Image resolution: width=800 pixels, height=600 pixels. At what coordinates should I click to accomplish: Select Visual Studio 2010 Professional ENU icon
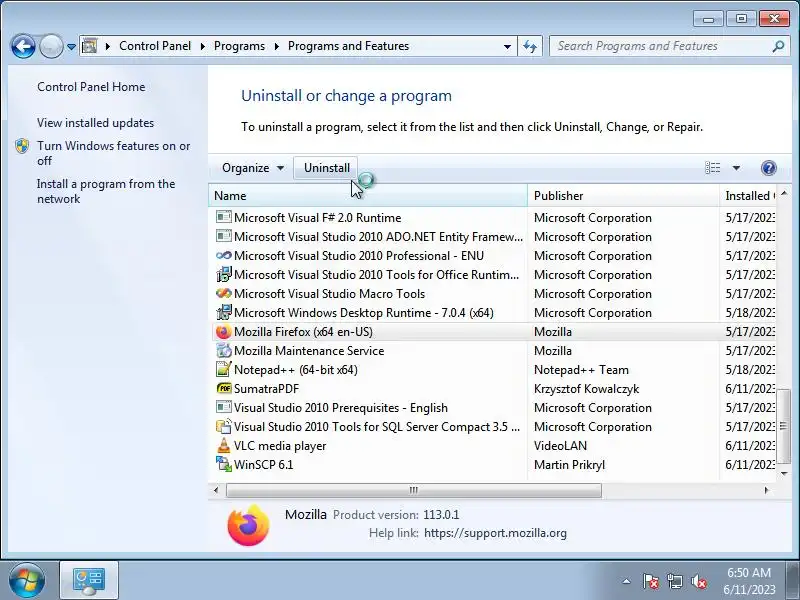[223, 256]
